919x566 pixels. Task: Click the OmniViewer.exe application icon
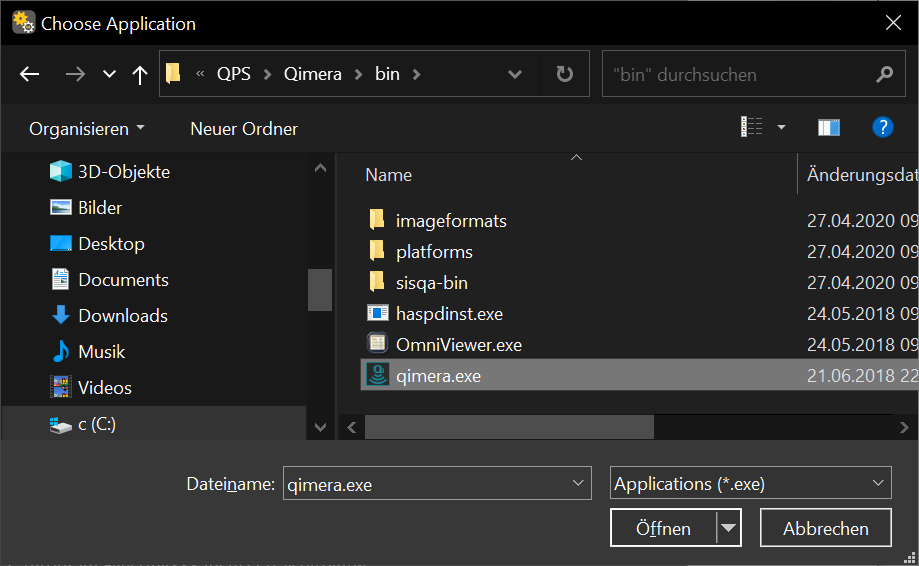377,343
